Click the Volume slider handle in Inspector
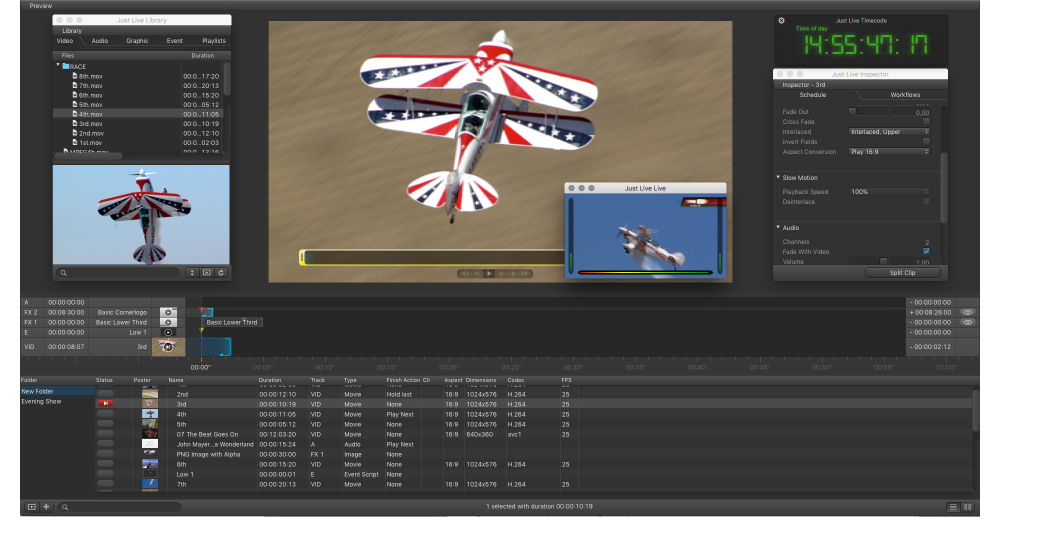 click(x=883, y=261)
